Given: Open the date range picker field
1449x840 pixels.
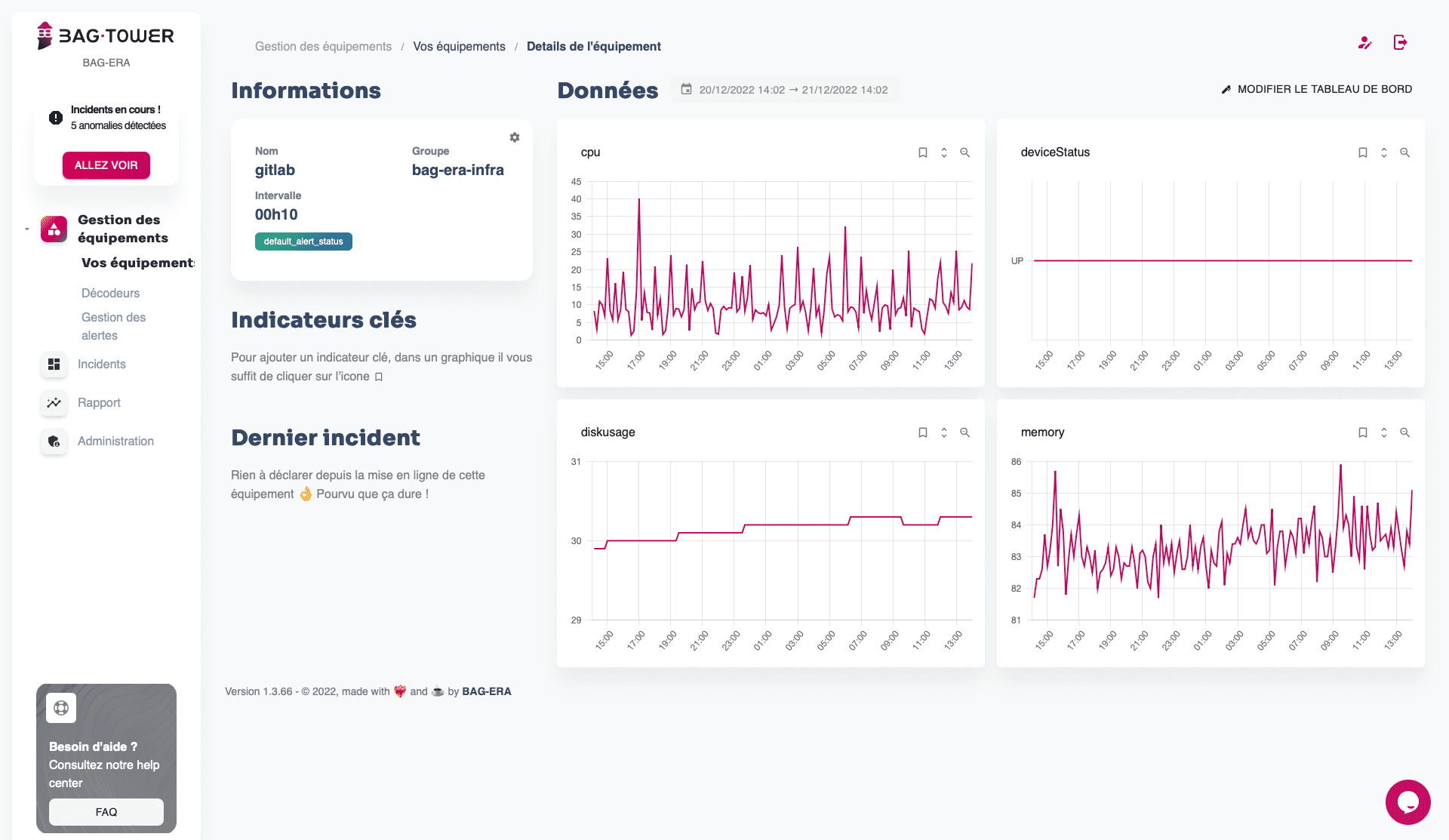Looking at the screenshot, I should 785,90.
